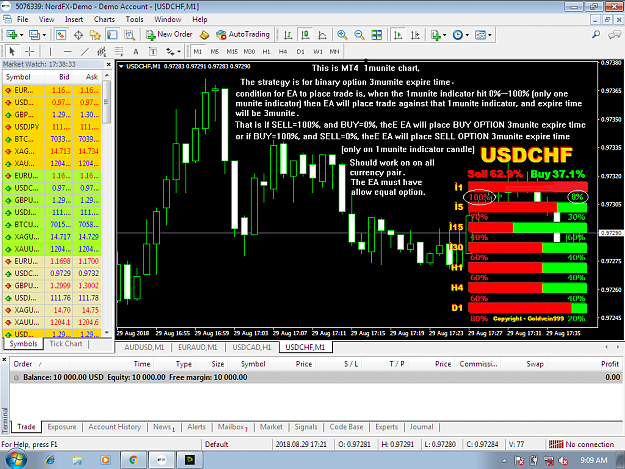Screen dimensions: 625x469
Task: Zoom out on the chart
Action: click(359, 35)
